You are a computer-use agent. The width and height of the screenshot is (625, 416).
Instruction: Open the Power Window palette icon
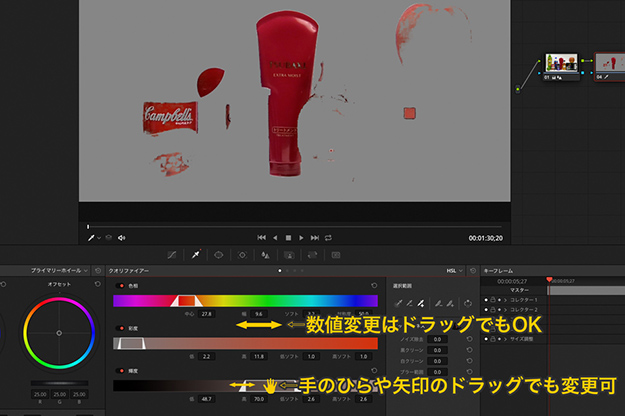pos(219,255)
